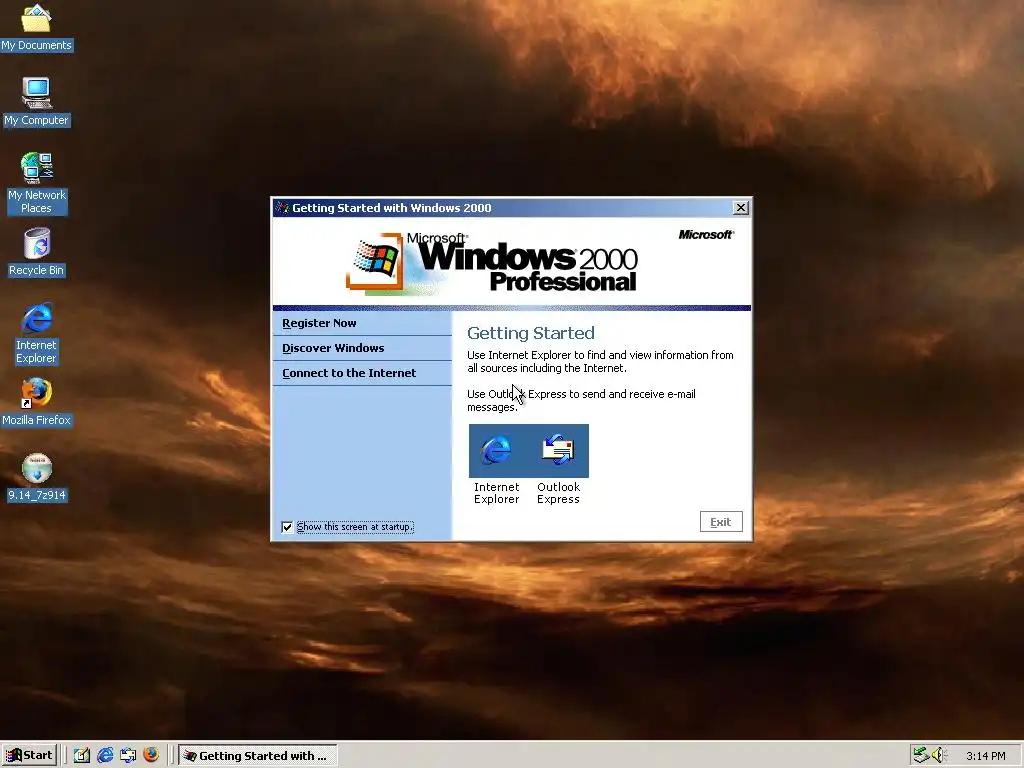Launch Outlook Express from Getting Started panel
This screenshot has height=768, width=1024.
(558, 451)
